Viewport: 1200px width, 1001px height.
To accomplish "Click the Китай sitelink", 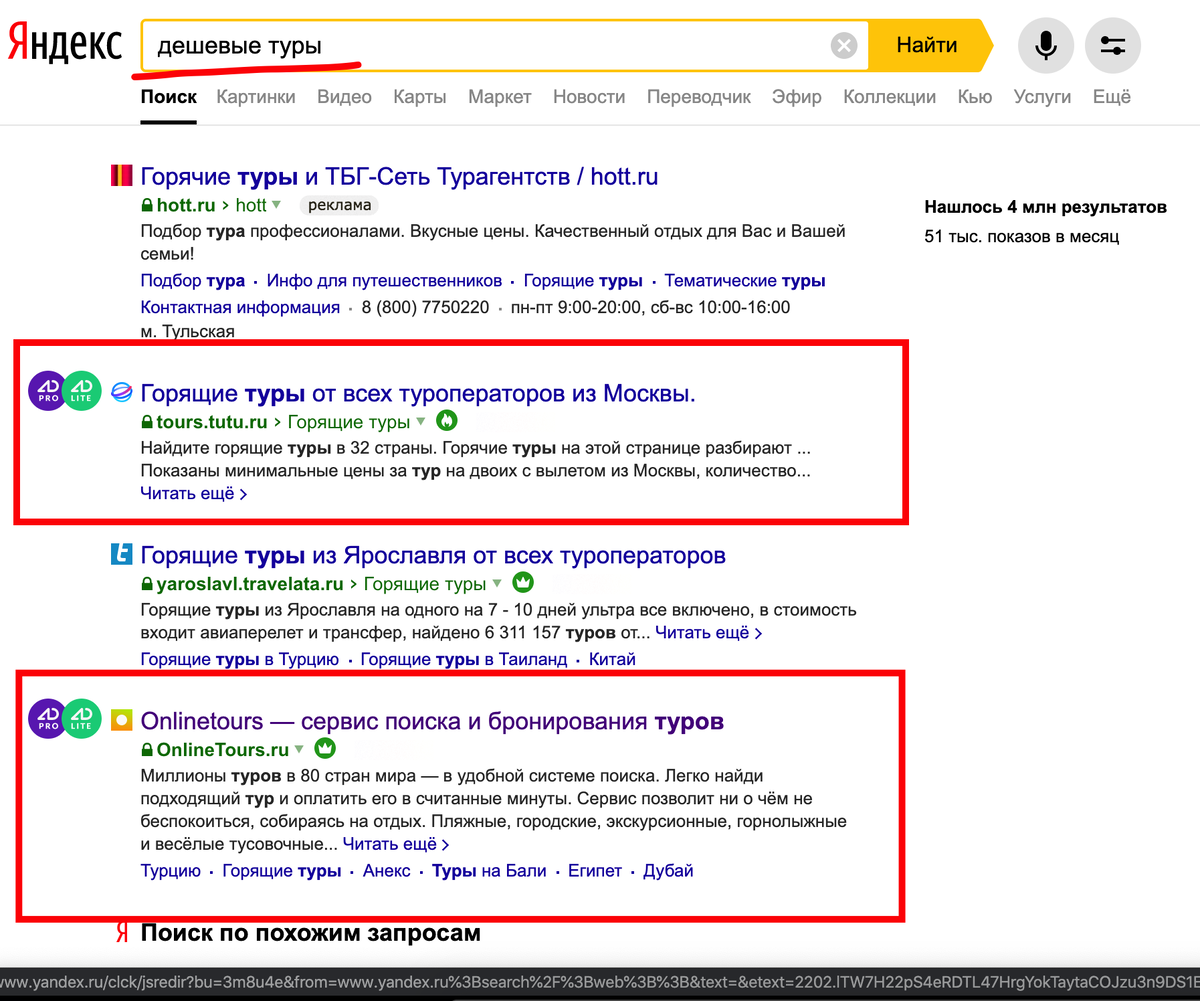I will 612,659.
